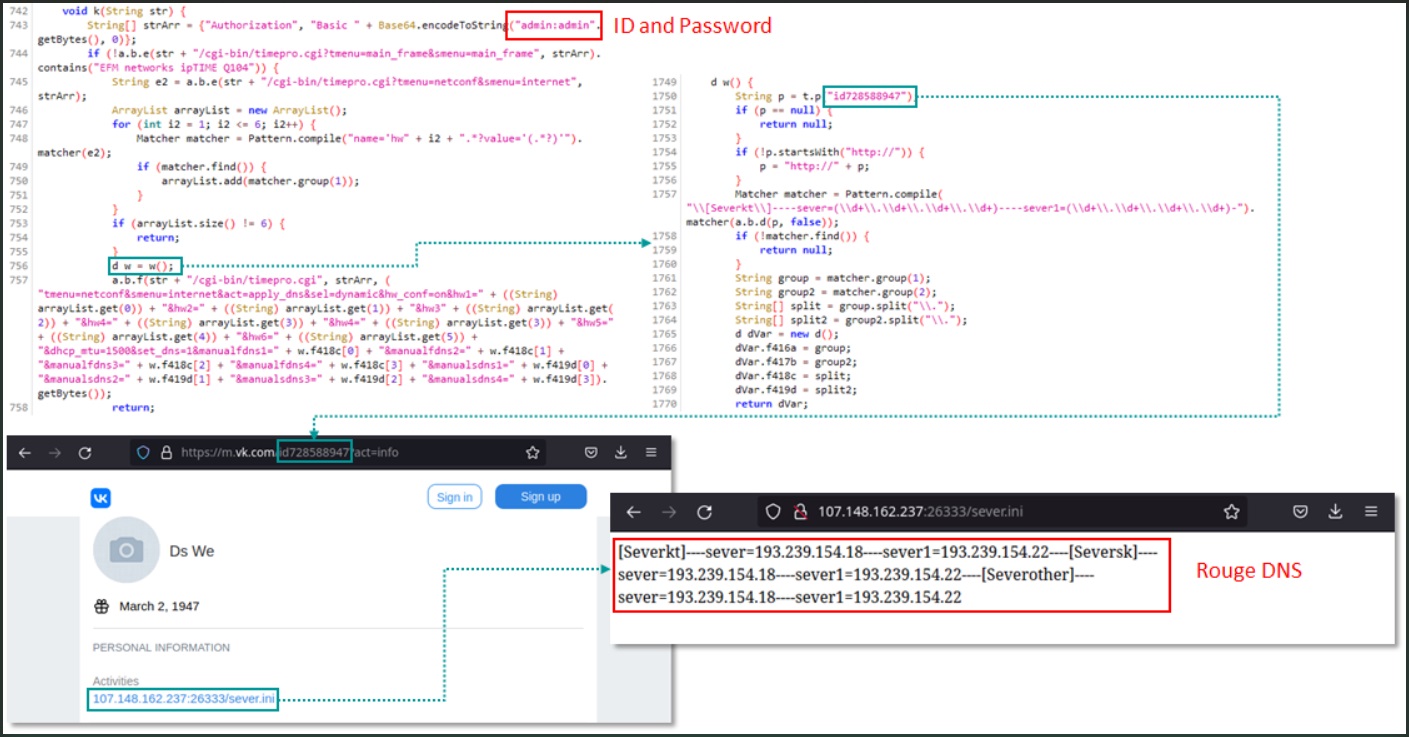Open downloads panel in sever.ini window
1409x737 pixels.
[x=1335, y=511]
